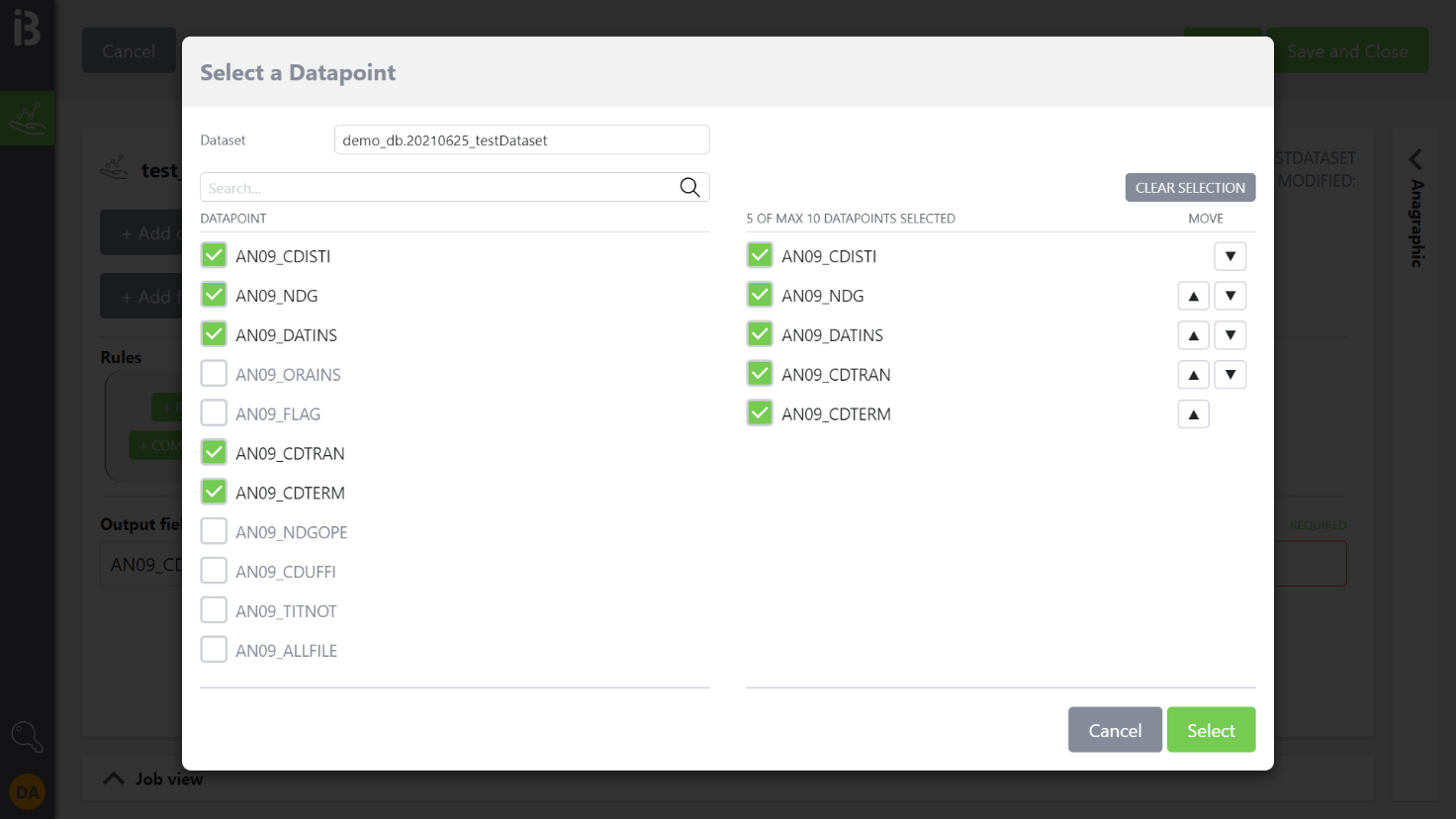Move AN09_NDG down in selected list
Screen dimensions: 1456x819
coord(1229,296)
